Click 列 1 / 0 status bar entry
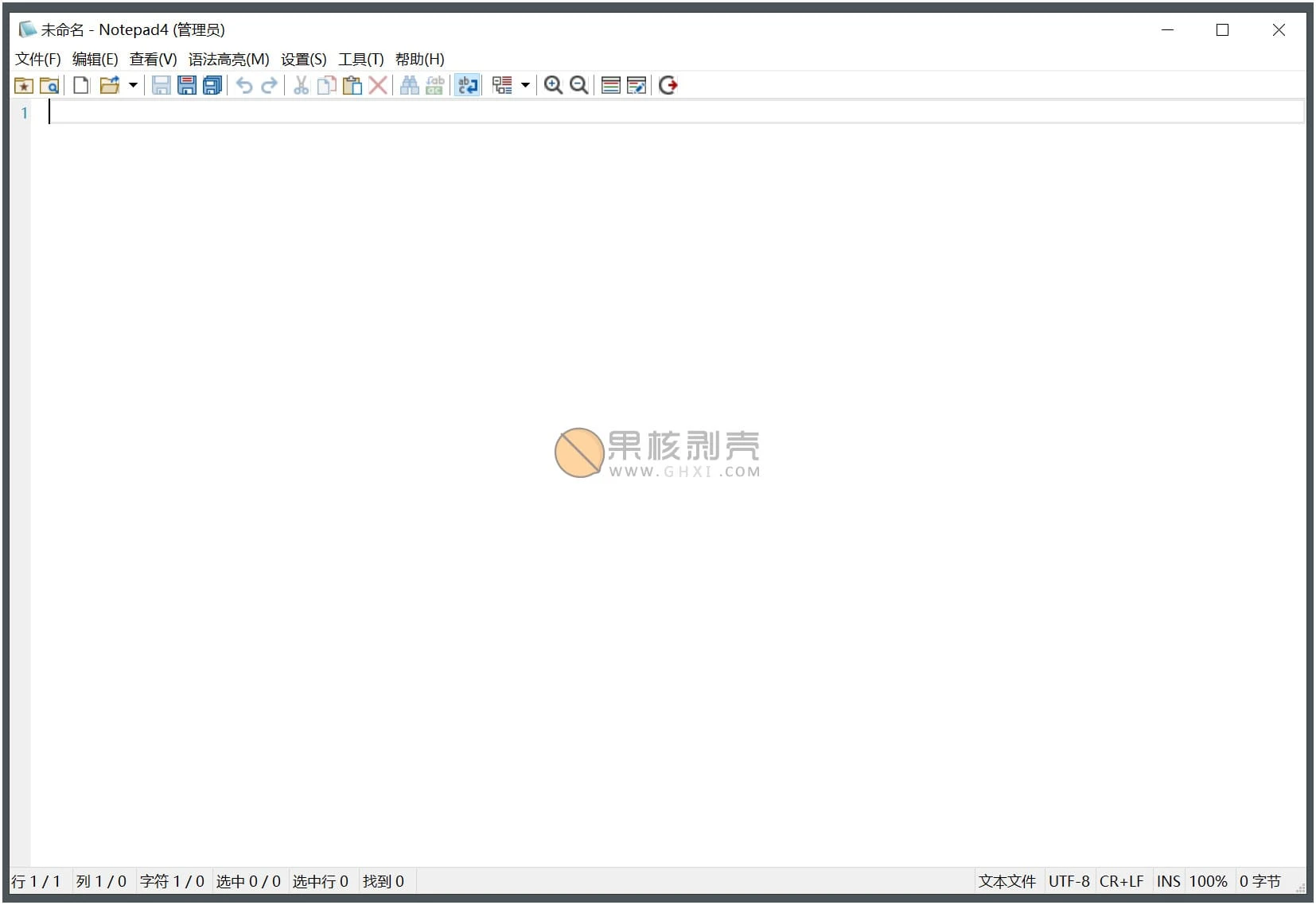 pos(101,881)
